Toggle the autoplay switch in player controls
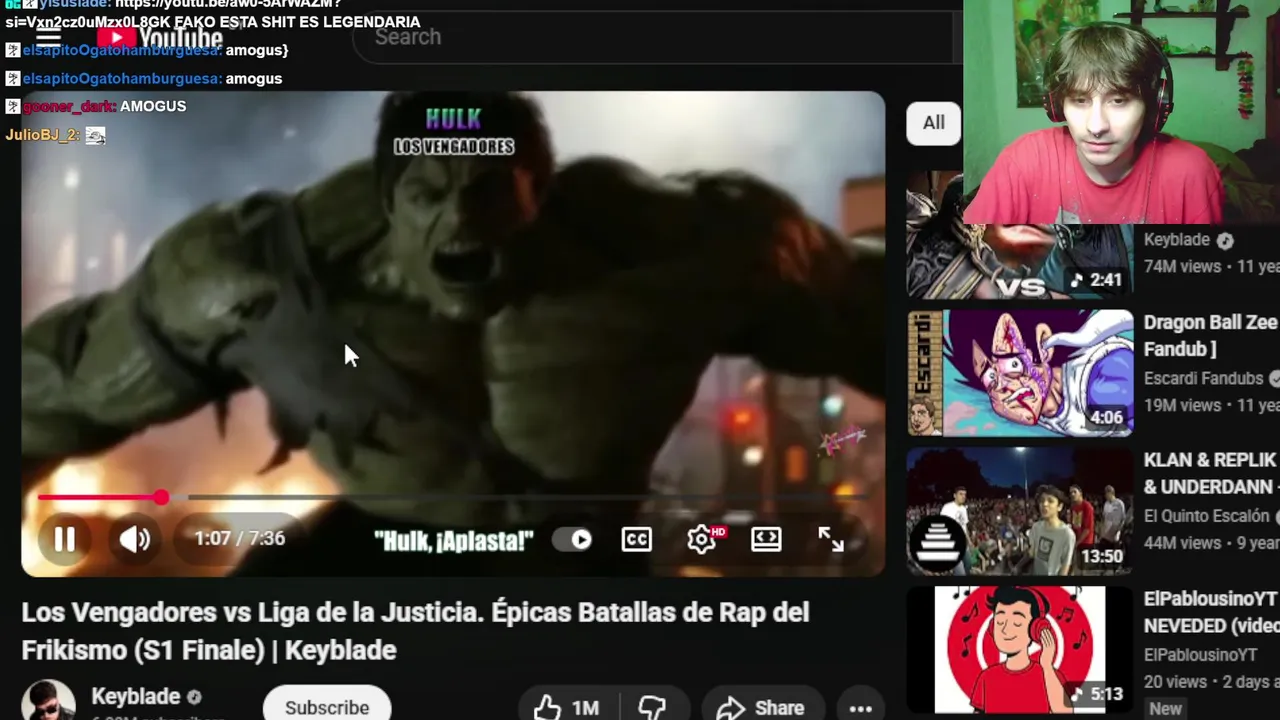 (x=574, y=540)
